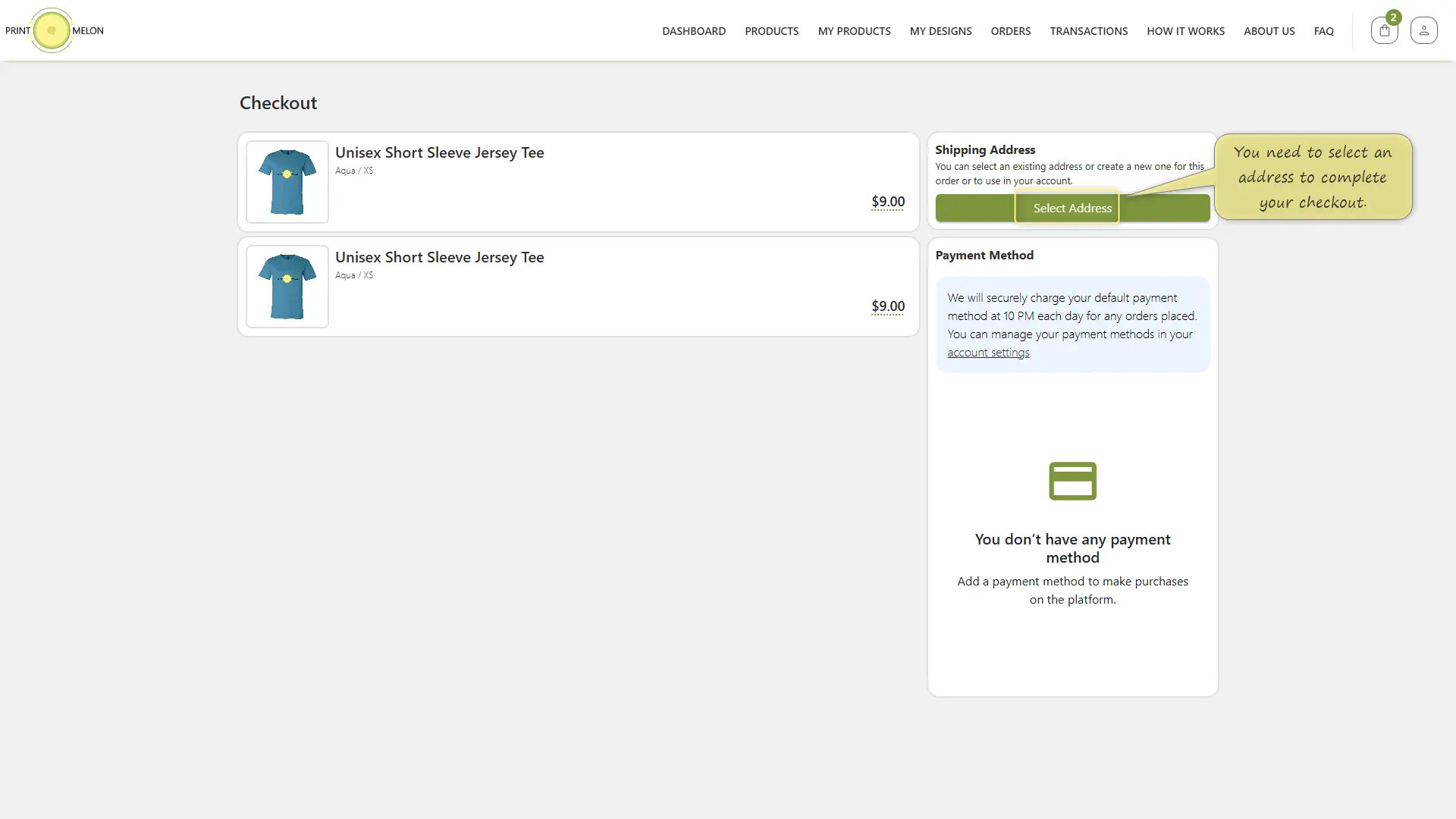Navigate to My Products
1456x819 pixels.
(854, 31)
